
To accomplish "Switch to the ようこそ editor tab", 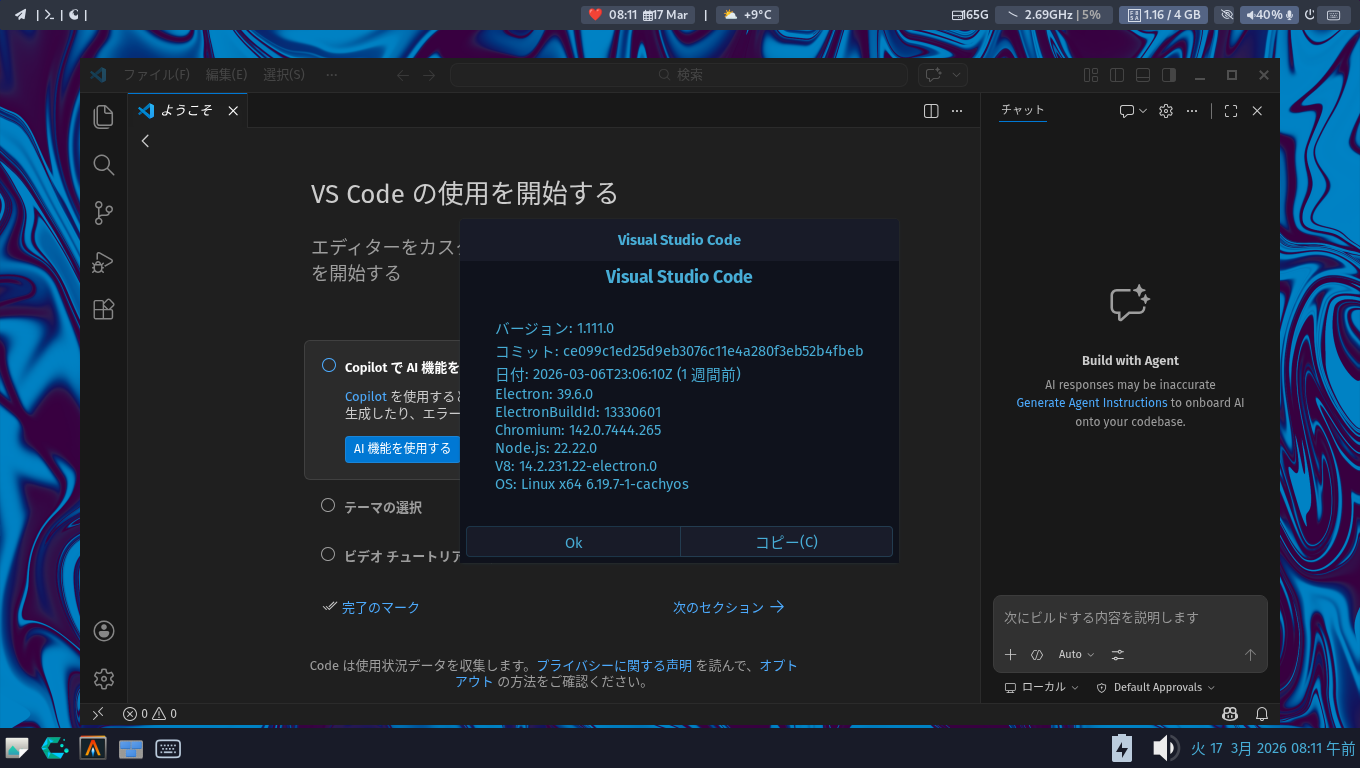I will pyautogui.click(x=188, y=111).
